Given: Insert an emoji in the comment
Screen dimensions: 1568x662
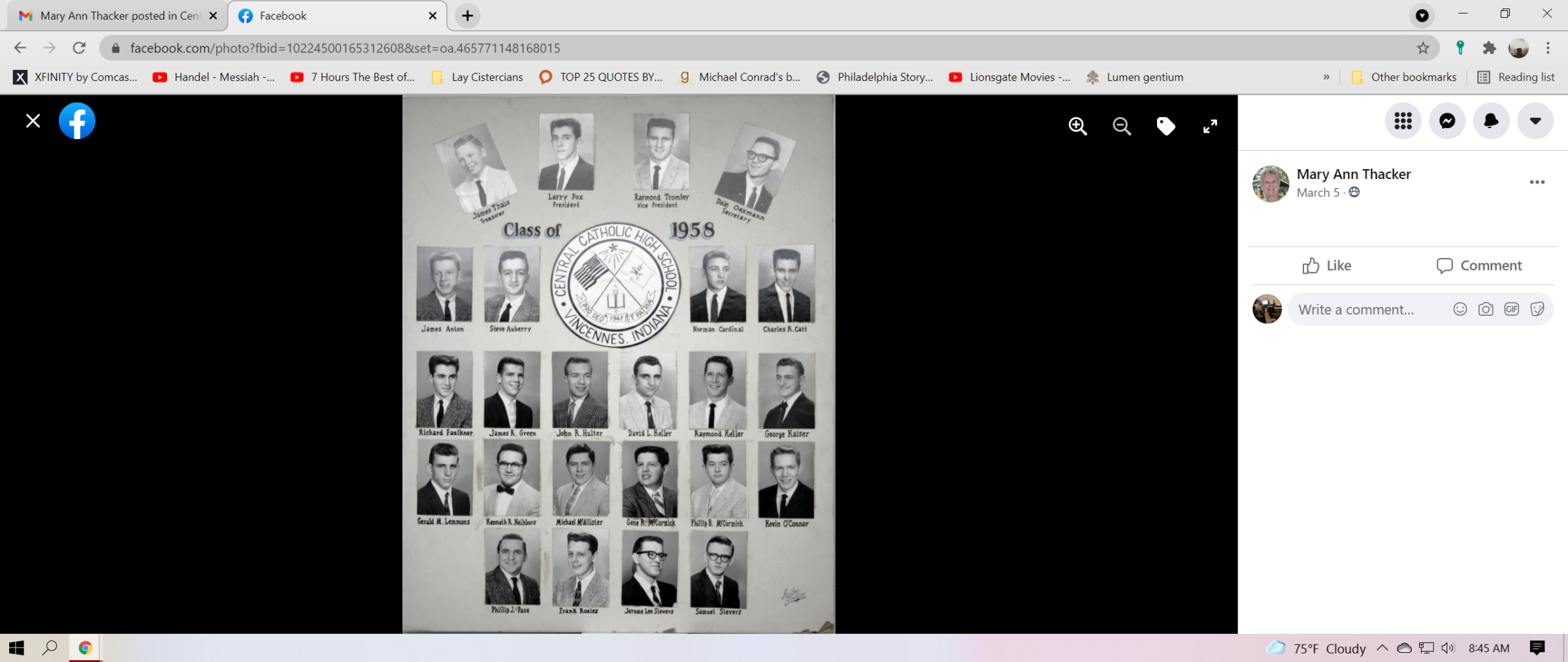Looking at the screenshot, I should point(1460,309).
